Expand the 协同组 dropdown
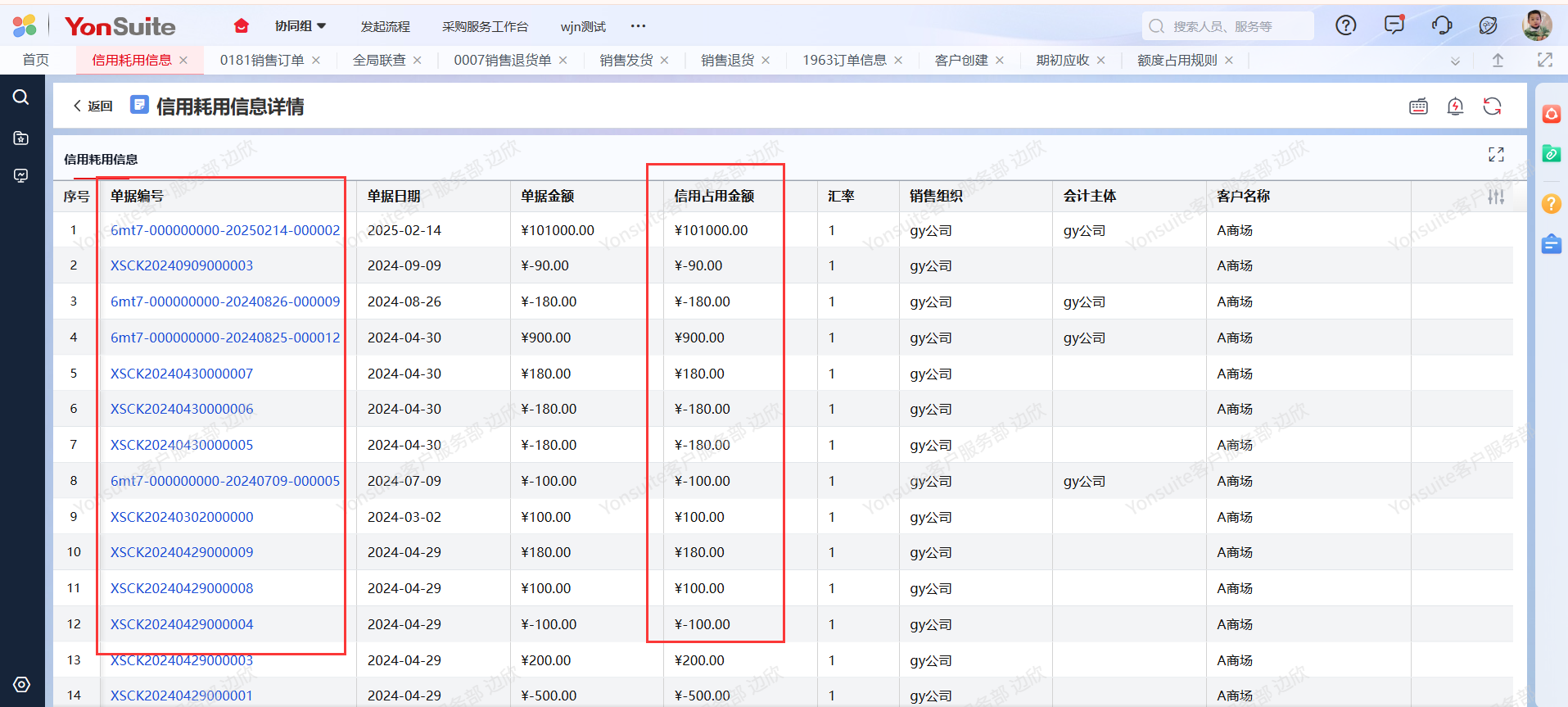The image size is (1568, 707). (x=300, y=26)
